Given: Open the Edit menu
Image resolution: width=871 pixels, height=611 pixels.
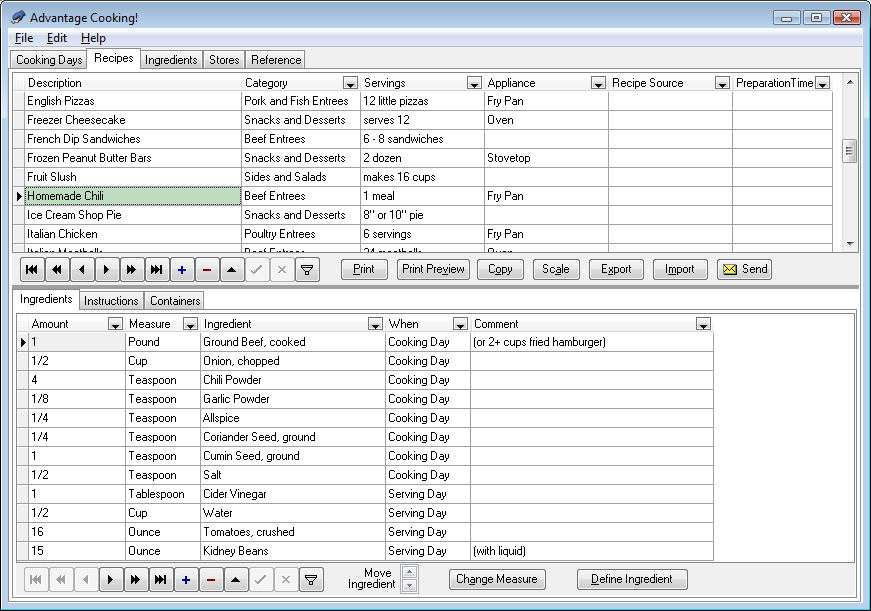Looking at the screenshot, I should coord(57,38).
